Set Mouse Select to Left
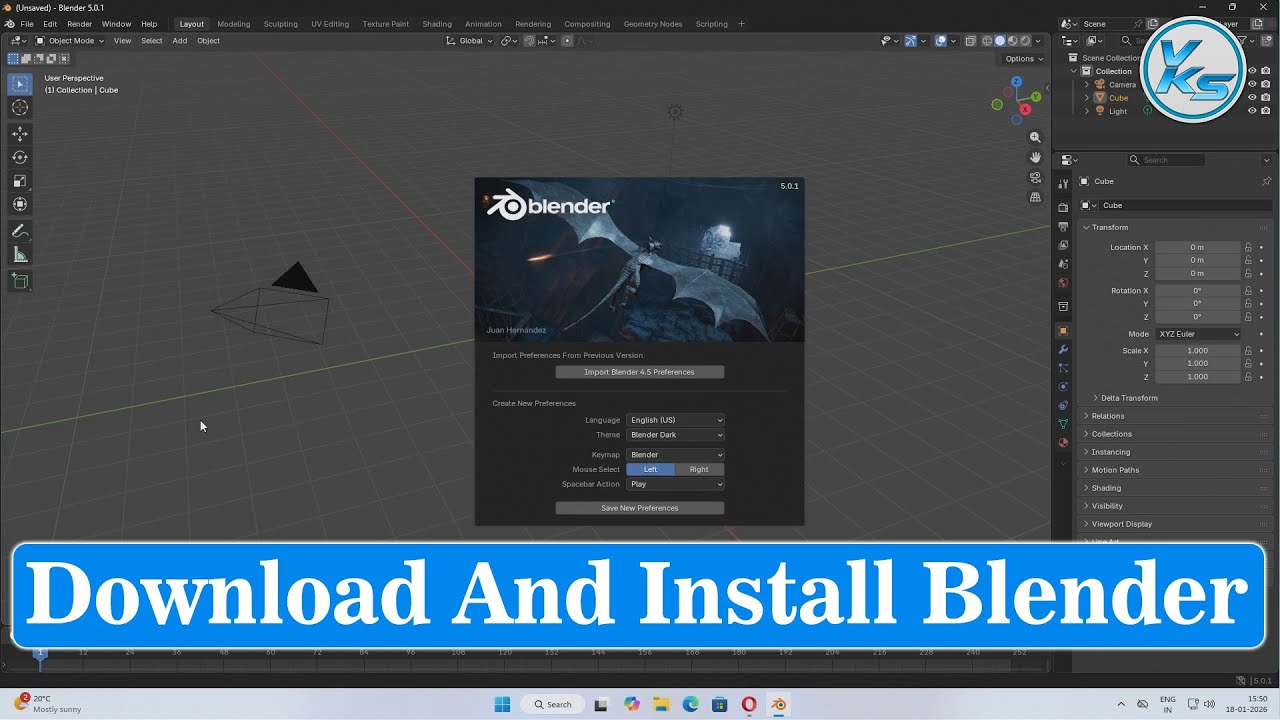The image size is (1280, 720). tap(650, 469)
